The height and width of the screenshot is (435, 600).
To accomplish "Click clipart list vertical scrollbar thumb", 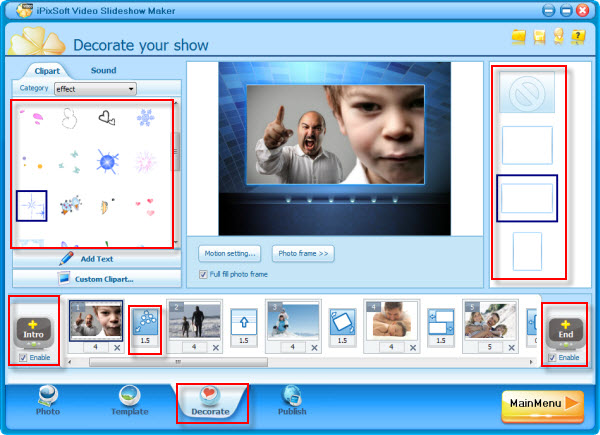I will [x=176, y=152].
